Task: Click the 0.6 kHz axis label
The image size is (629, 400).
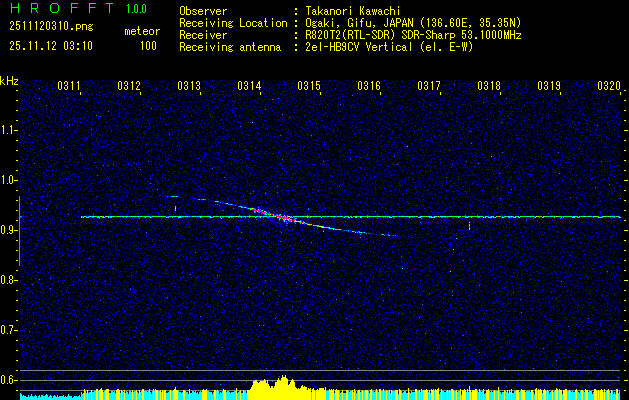Action: (8, 380)
